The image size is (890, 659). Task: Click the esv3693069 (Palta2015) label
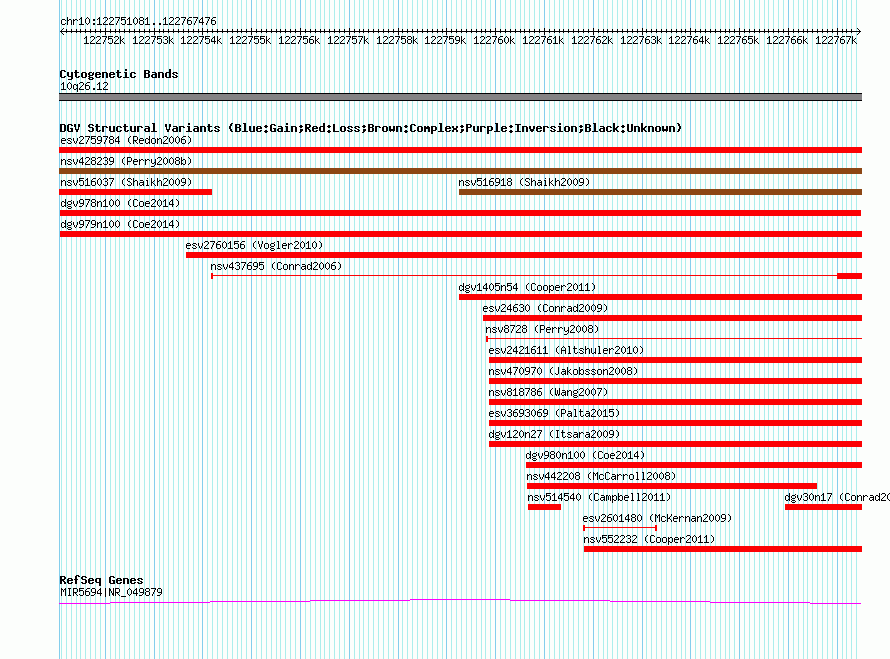(554, 413)
